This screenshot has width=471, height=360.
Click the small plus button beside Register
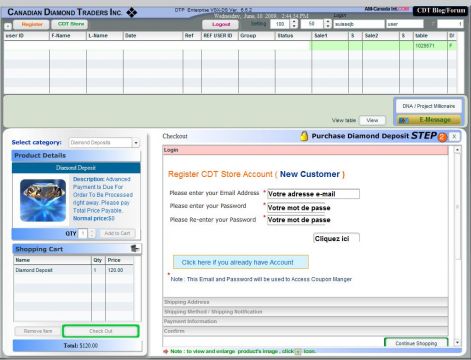click(8, 26)
